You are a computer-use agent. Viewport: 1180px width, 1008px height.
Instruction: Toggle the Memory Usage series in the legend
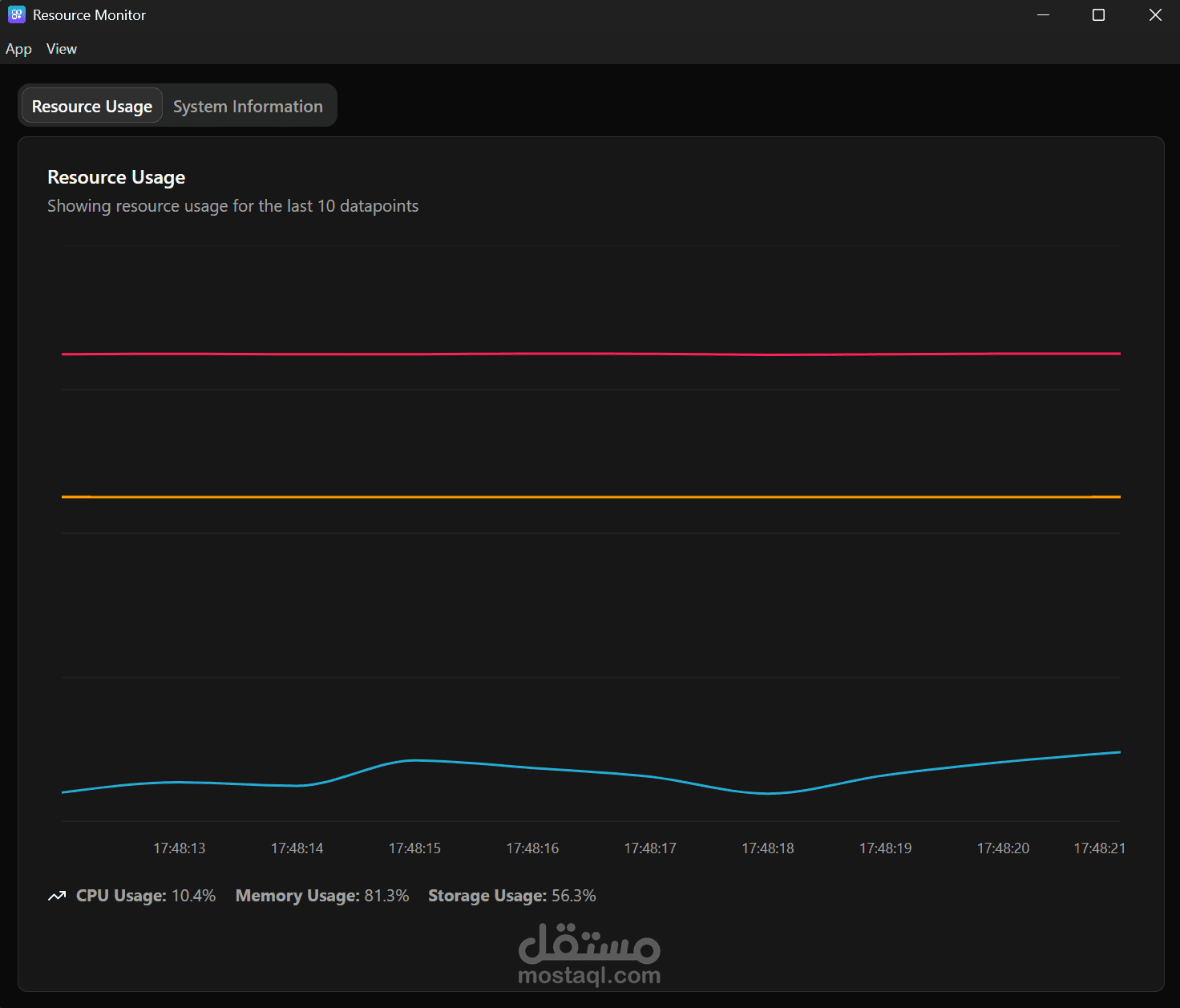[321, 896]
